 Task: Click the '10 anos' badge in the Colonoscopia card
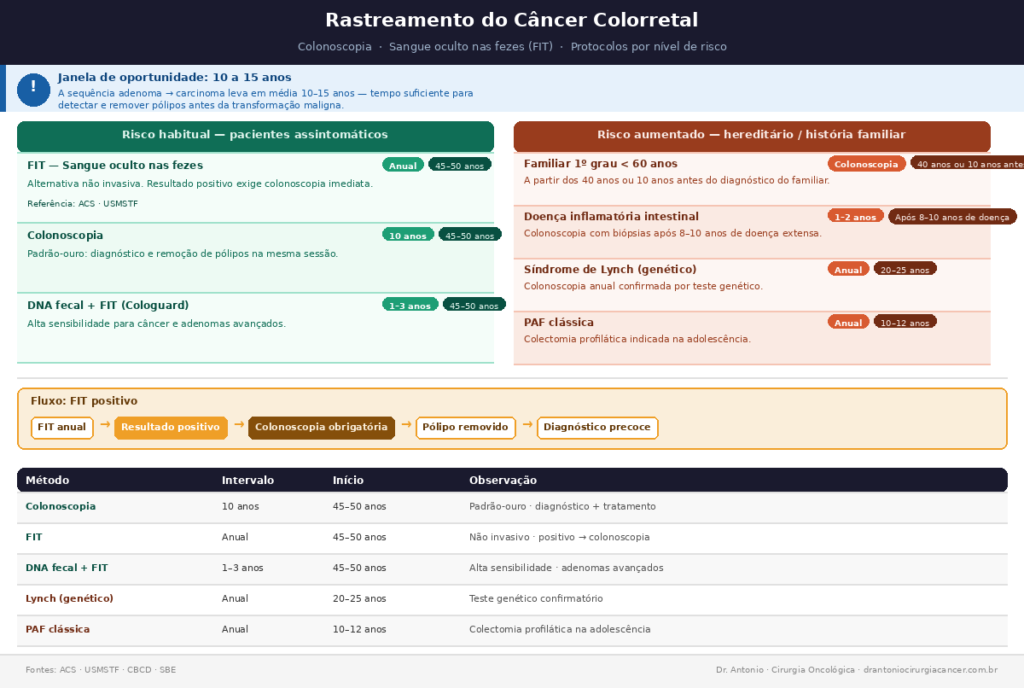pyautogui.click(x=408, y=235)
